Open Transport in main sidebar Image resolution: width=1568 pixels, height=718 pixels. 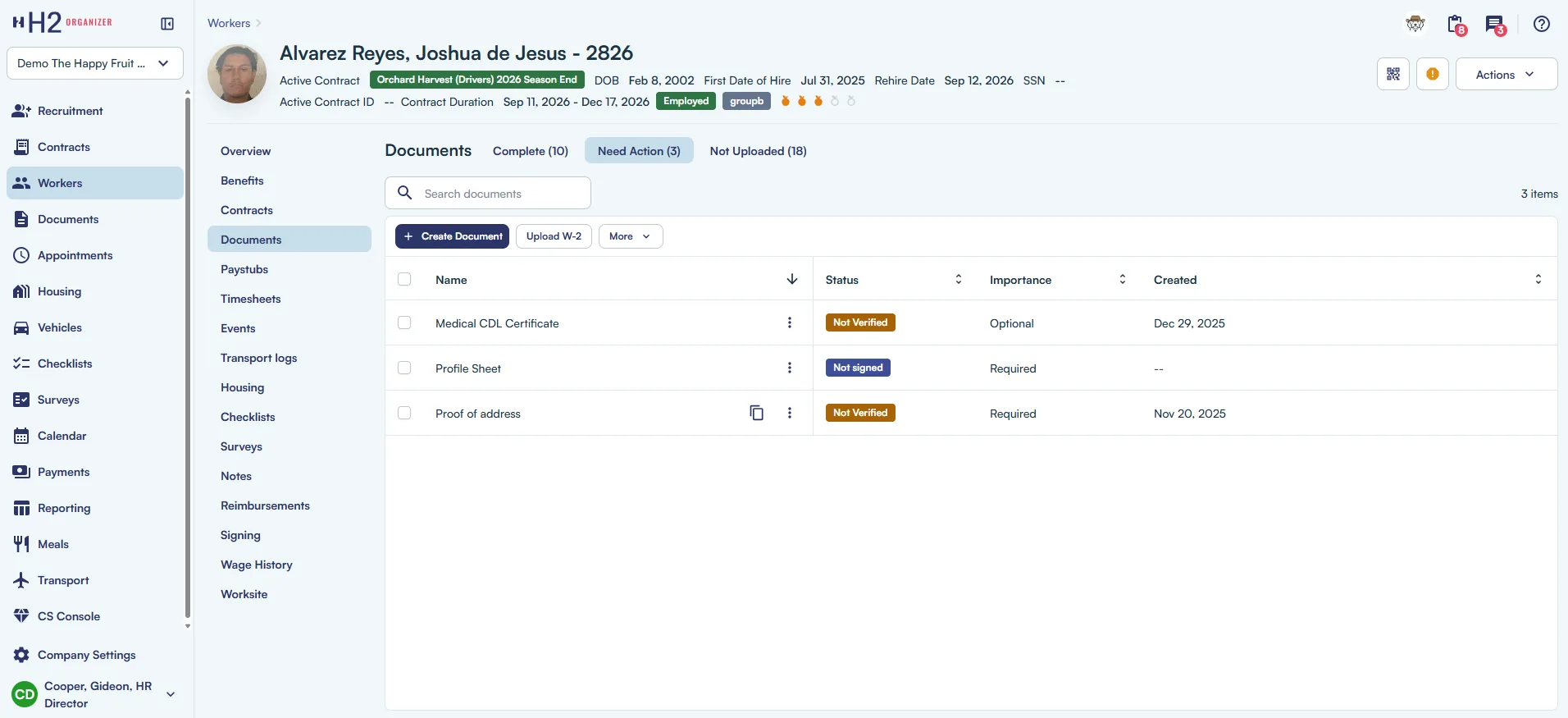point(95,580)
